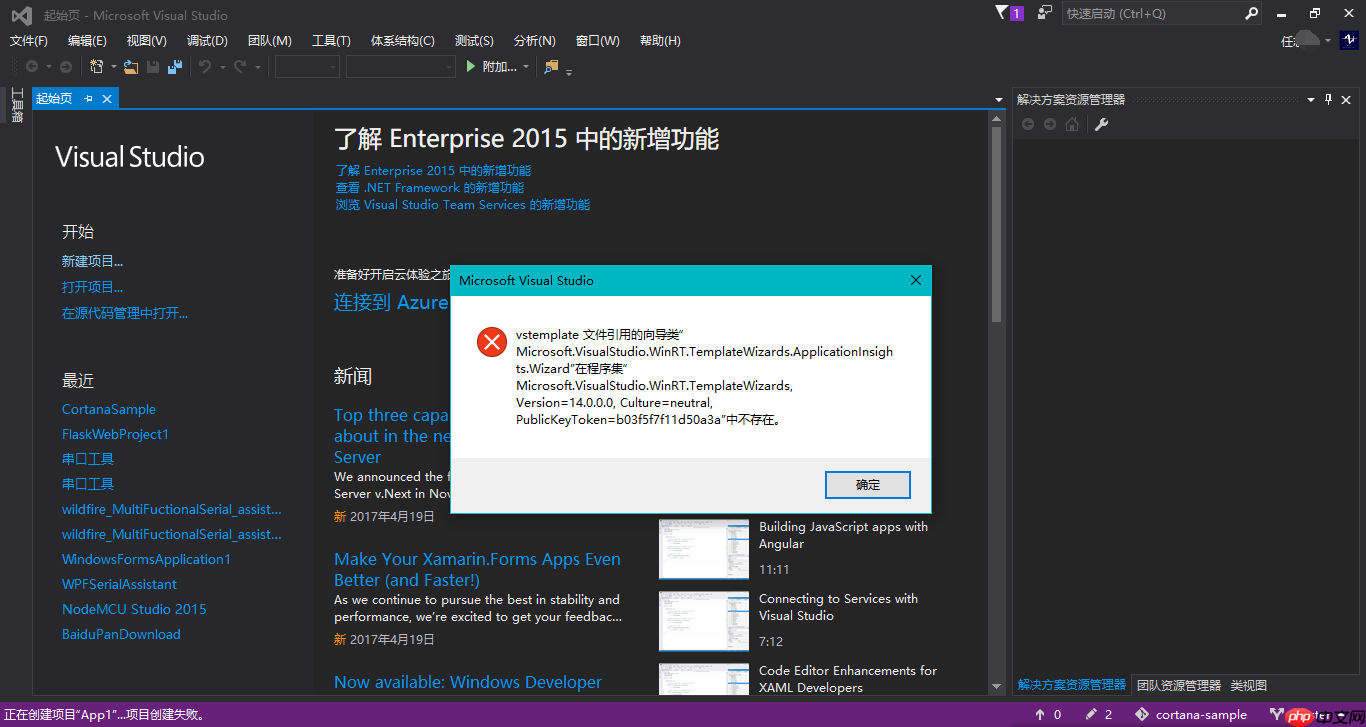The width and height of the screenshot is (1366, 727).
Task: Click the Save All toolbar icon
Action: click(175, 66)
